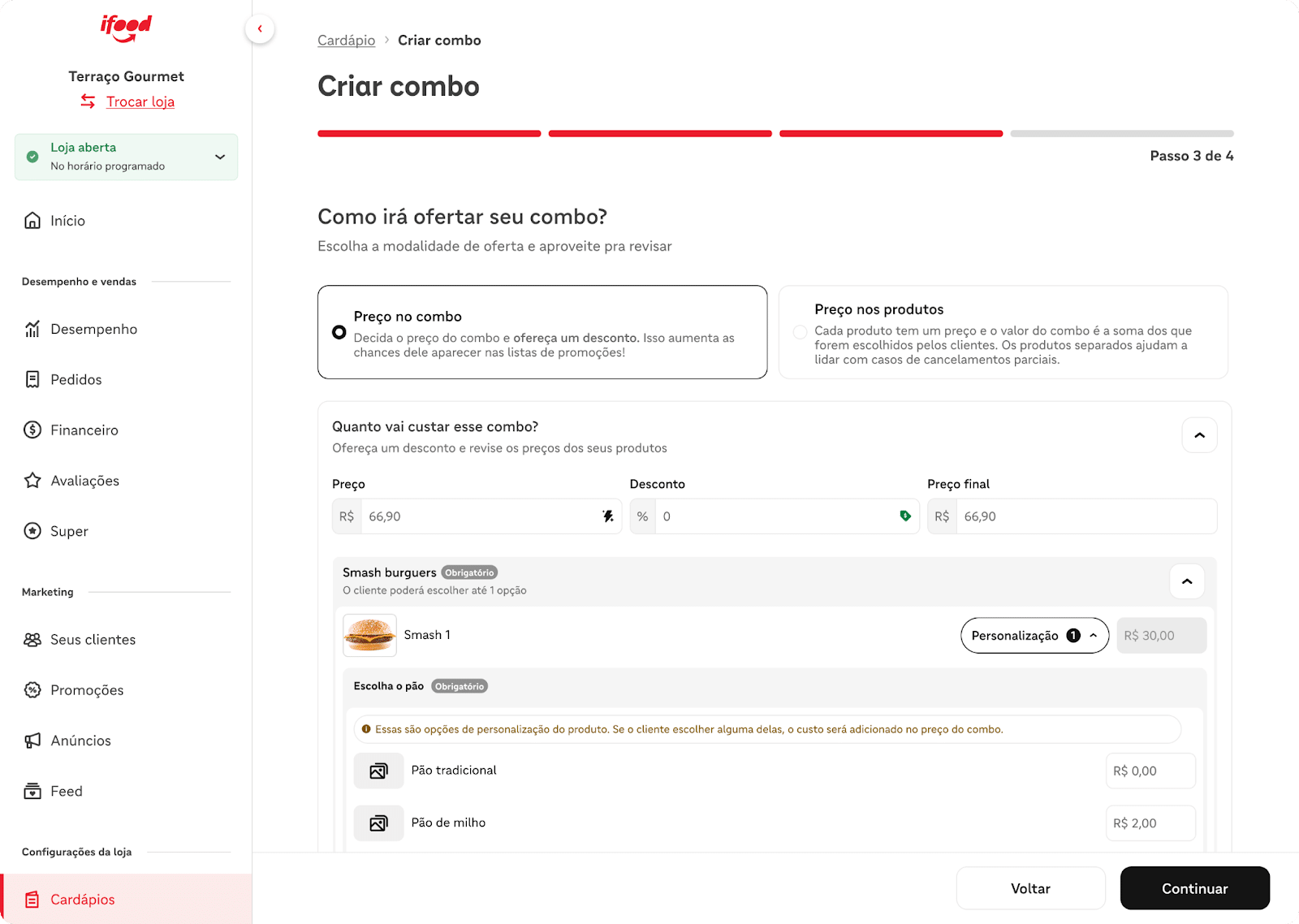The image size is (1299, 924).
Task: Collapse the Smash burguers group
Action: 1187,581
